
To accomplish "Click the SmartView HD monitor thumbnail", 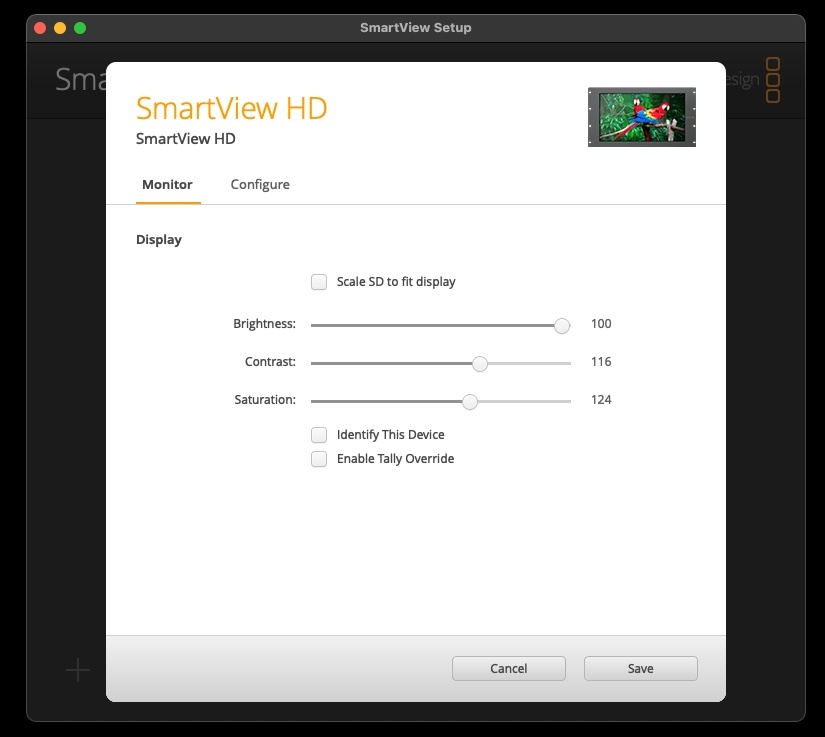I will [642, 117].
